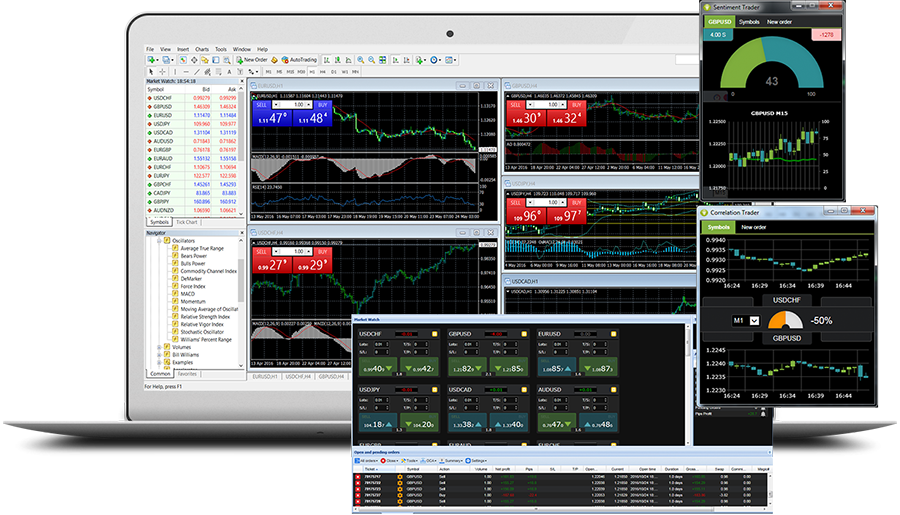Open the View menu
The width and height of the screenshot is (900, 515).
(165, 49)
